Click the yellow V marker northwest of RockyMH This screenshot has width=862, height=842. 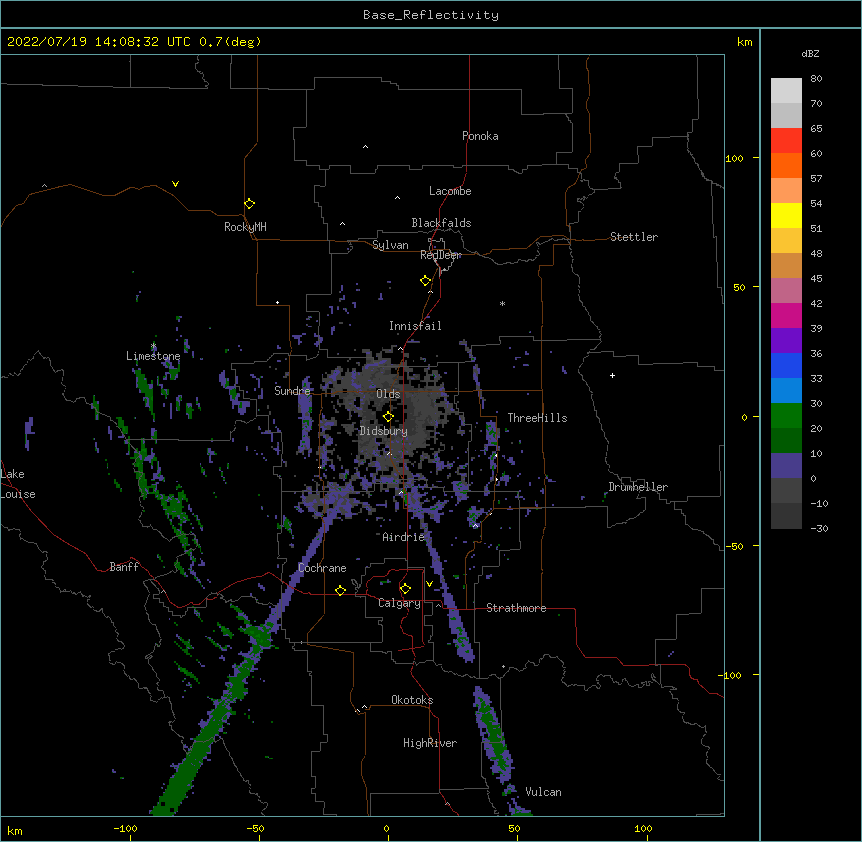tap(175, 184)
